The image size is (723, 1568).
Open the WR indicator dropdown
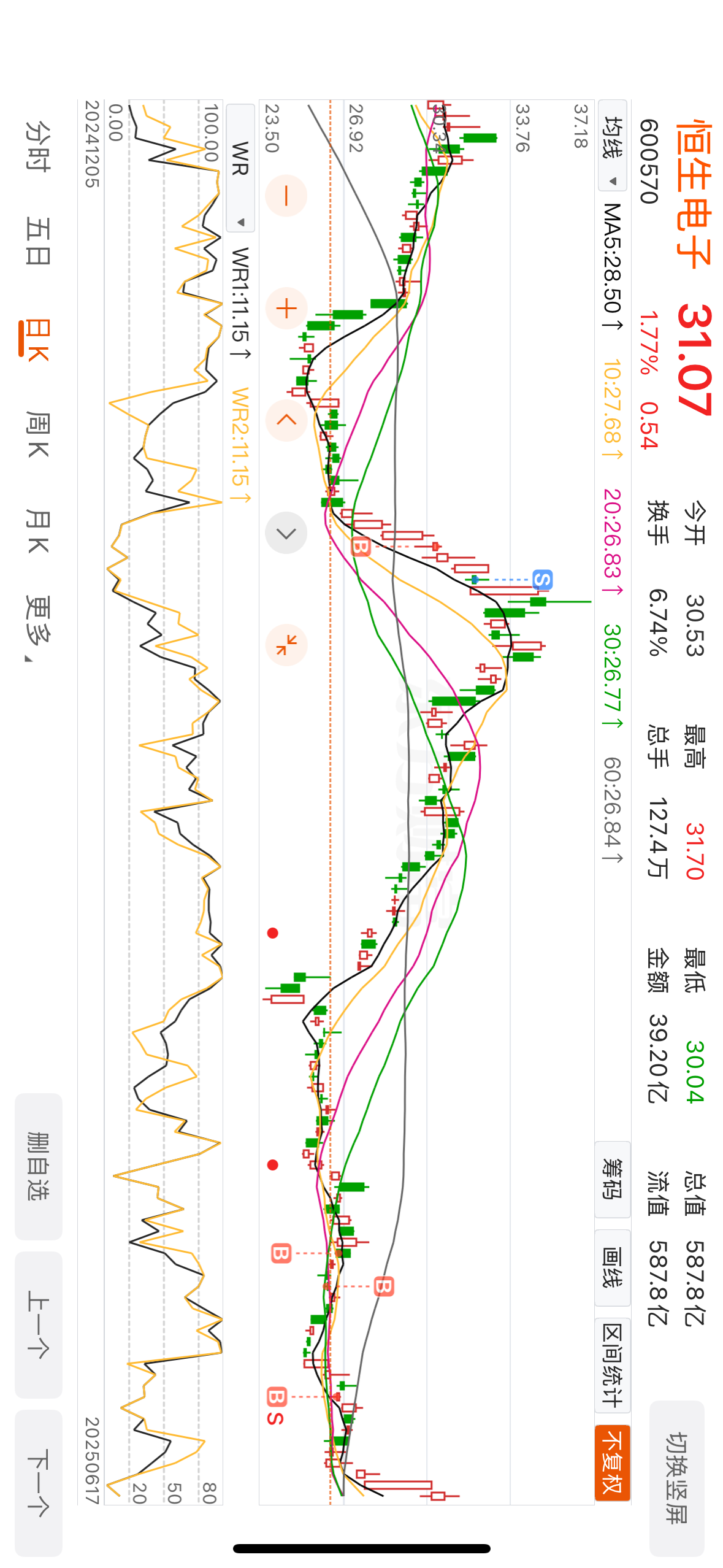click(240, 167)
